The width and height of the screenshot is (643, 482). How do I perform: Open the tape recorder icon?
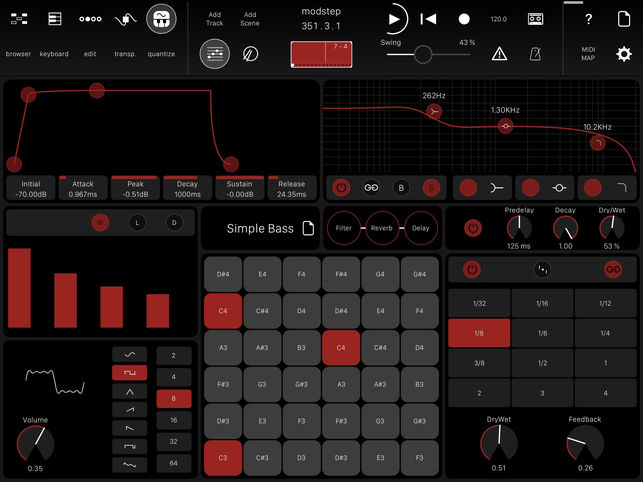[x=535, y=19]
